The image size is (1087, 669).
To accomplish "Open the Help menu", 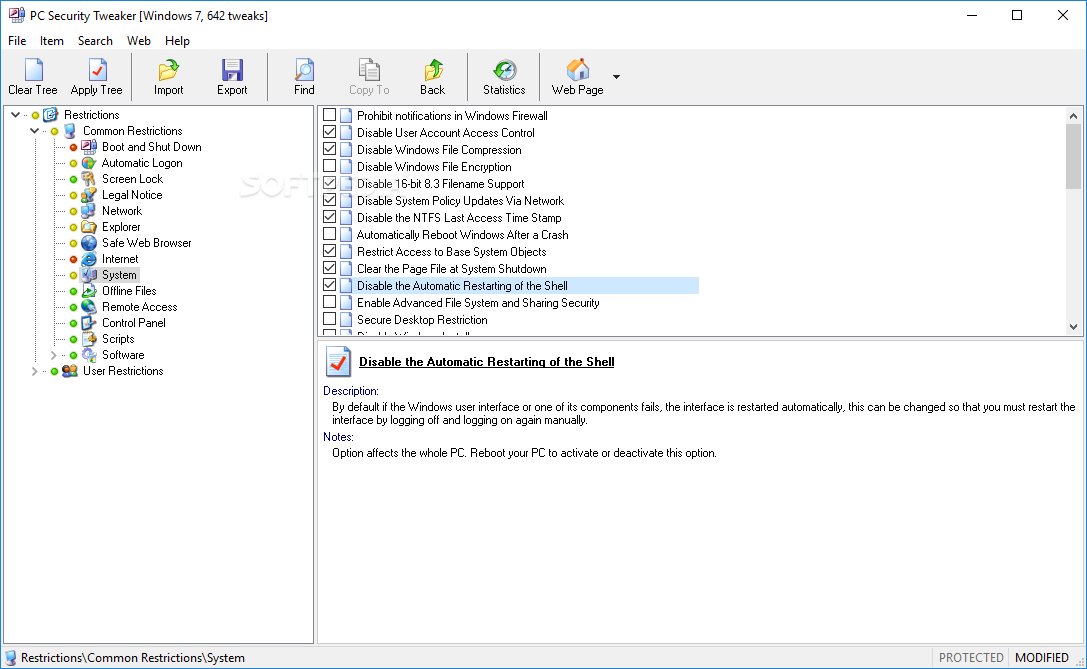I will 177,41.
